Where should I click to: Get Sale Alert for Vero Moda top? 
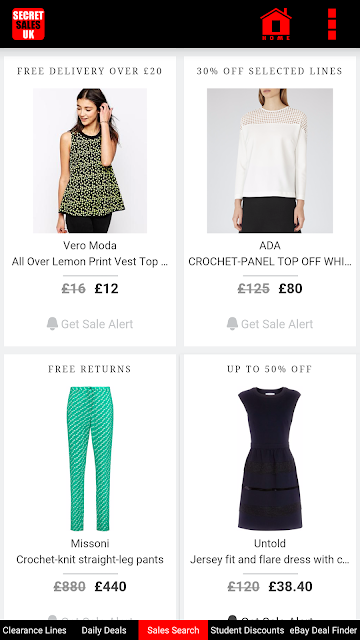coord(90,324)
